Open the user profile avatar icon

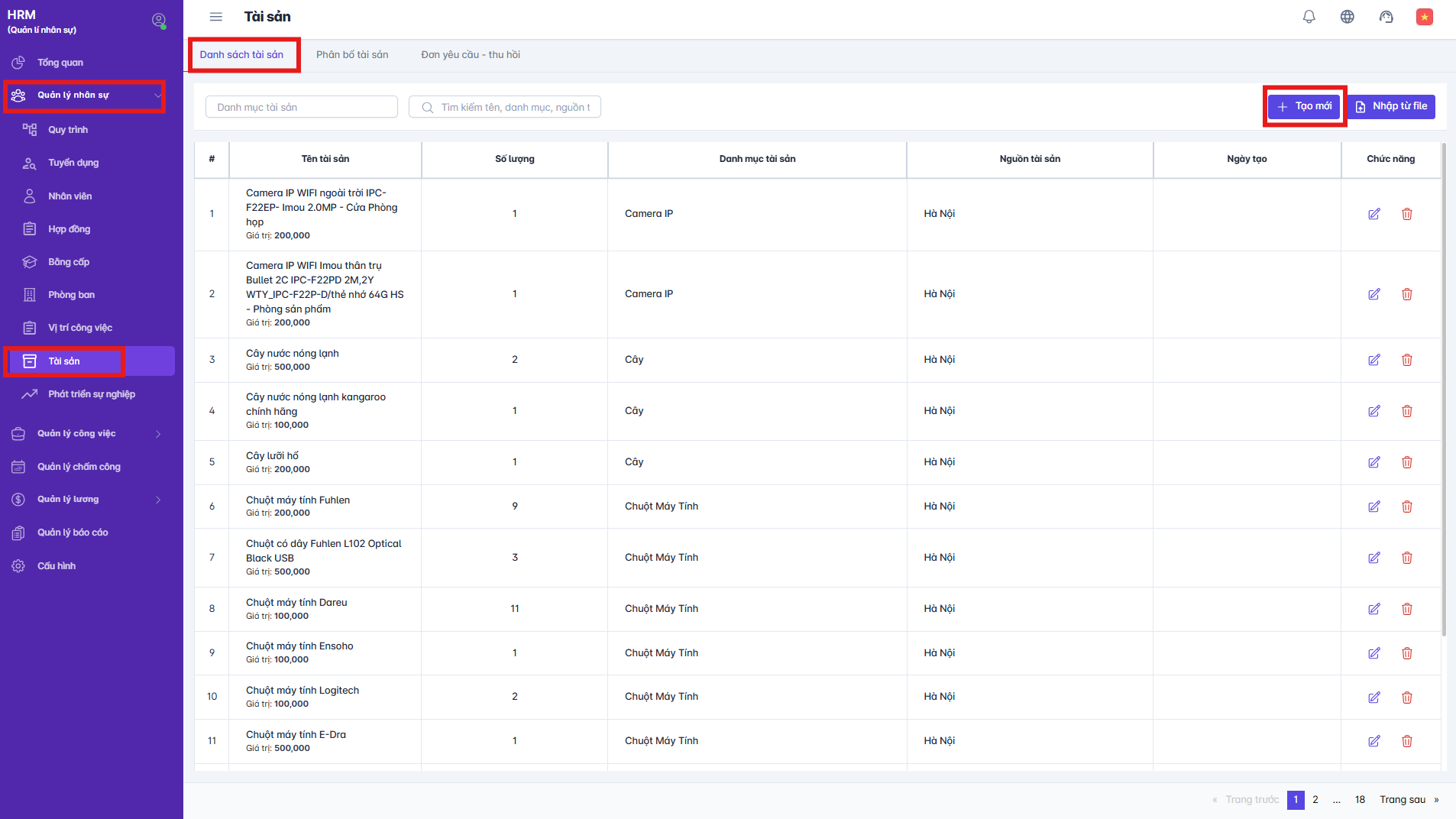pyautogui.click(x=158, y=21)
